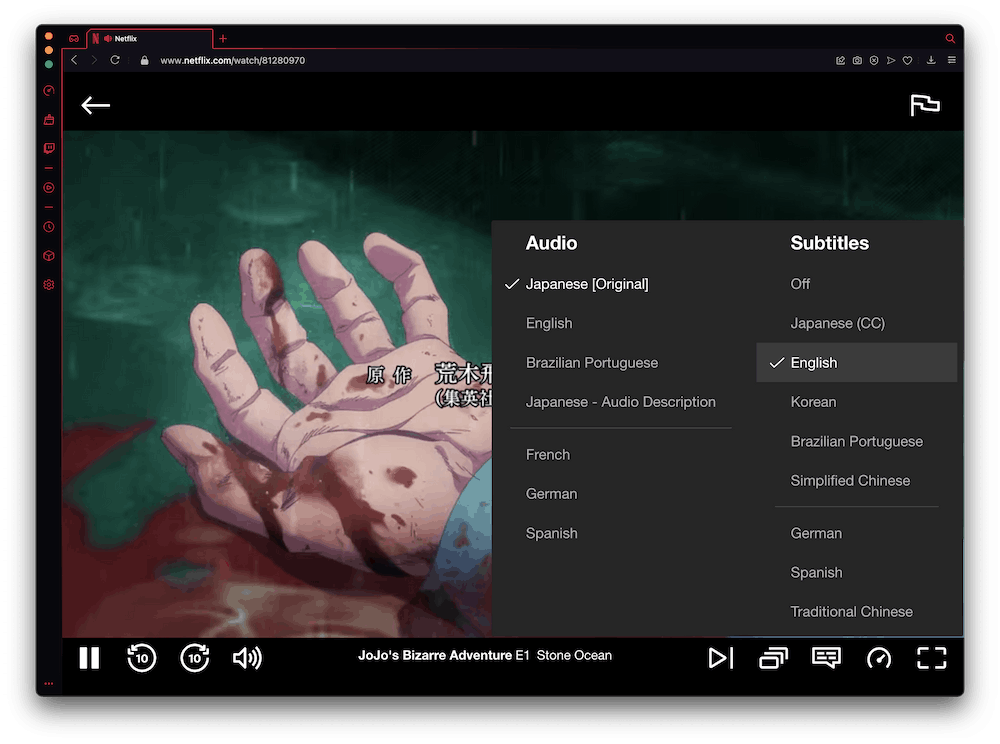The image size is (1000, 744).
Task: Open a new browser tab
Action: (223, 39)
